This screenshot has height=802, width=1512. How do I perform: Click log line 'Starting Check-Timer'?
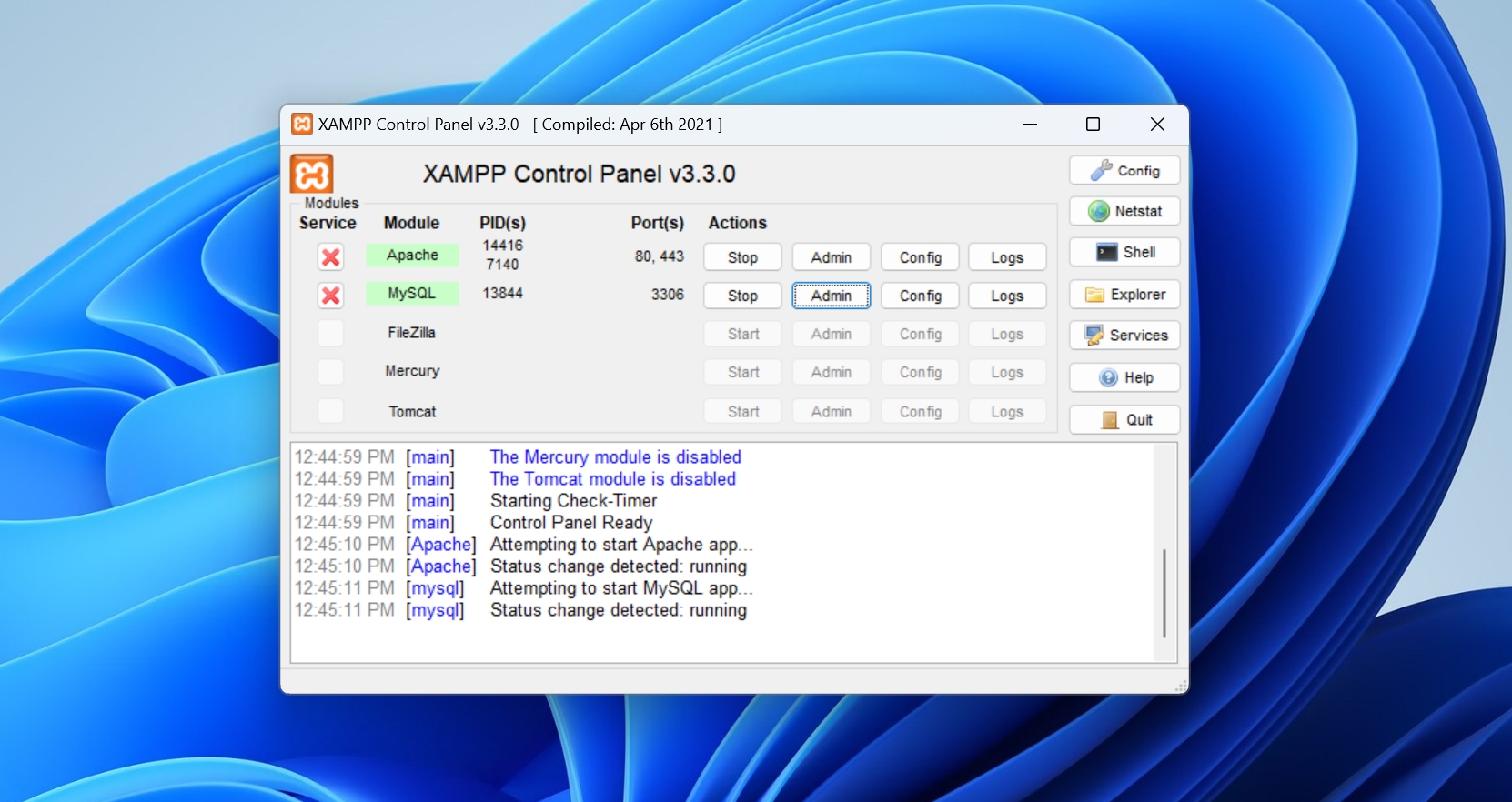[x=573, y=500]
